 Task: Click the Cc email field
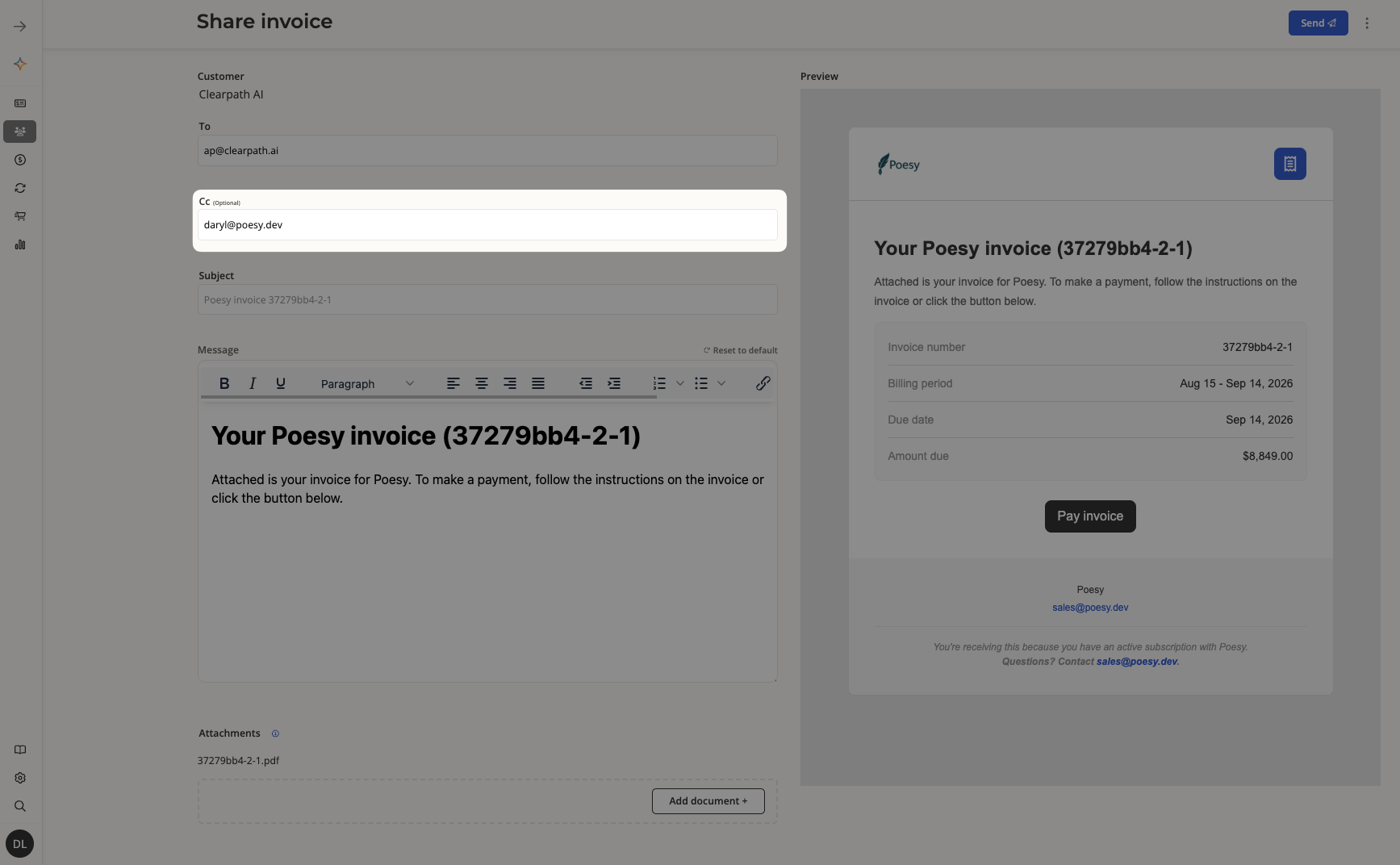pyautogui.click(x=487, y=225)
